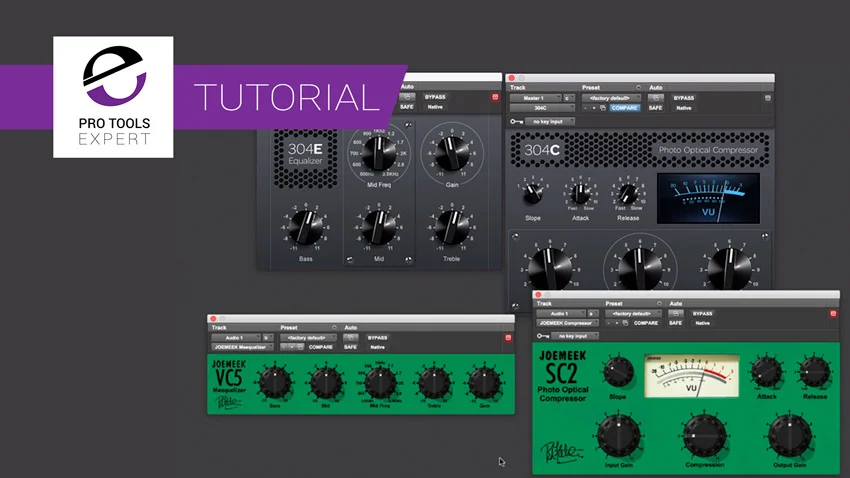Click the key input icon in SC2 window
Screen dimensions: 850x478
click(x=543, y=336)
